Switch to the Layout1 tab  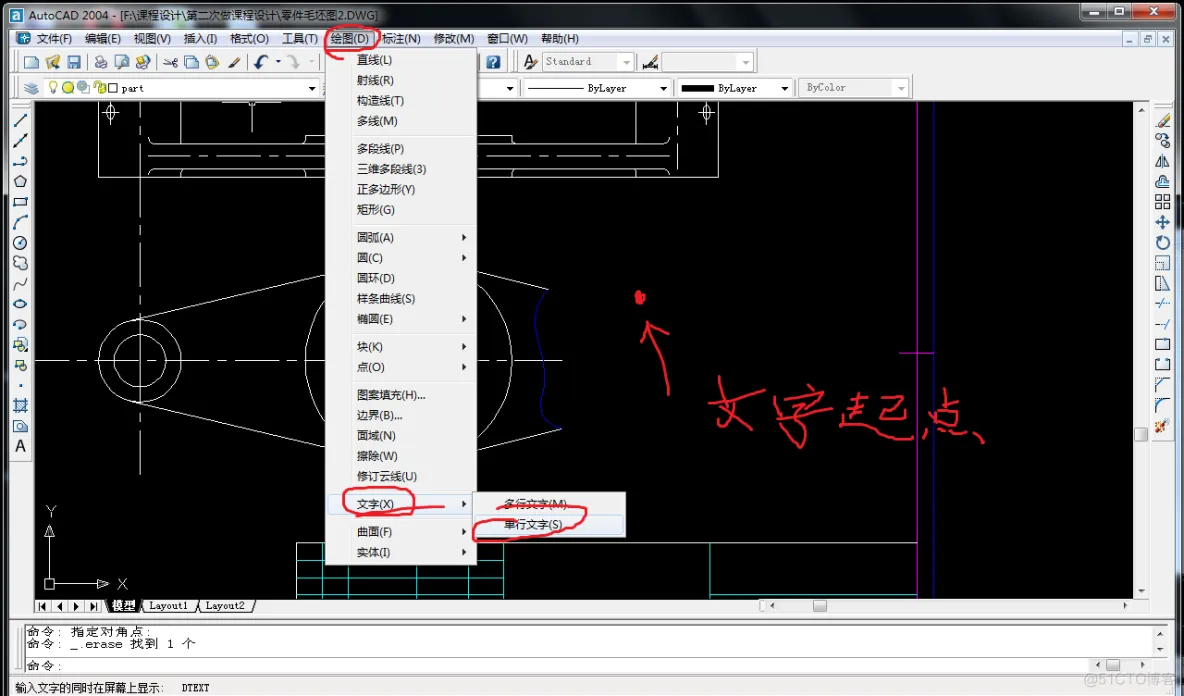pos(168,605)
